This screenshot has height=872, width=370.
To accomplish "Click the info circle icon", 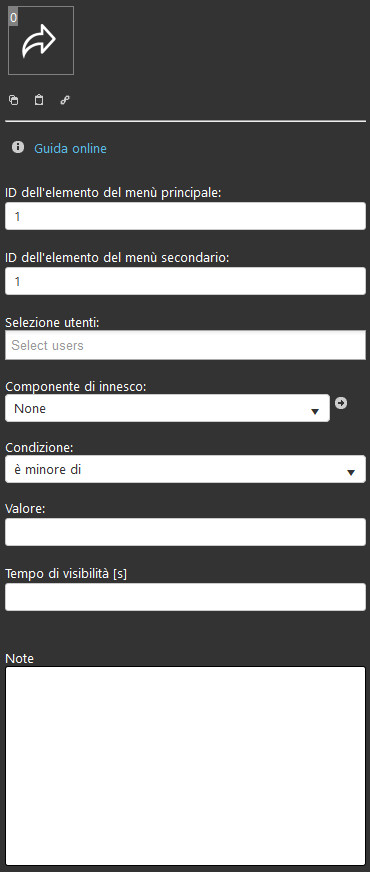I will click(18, 147).
